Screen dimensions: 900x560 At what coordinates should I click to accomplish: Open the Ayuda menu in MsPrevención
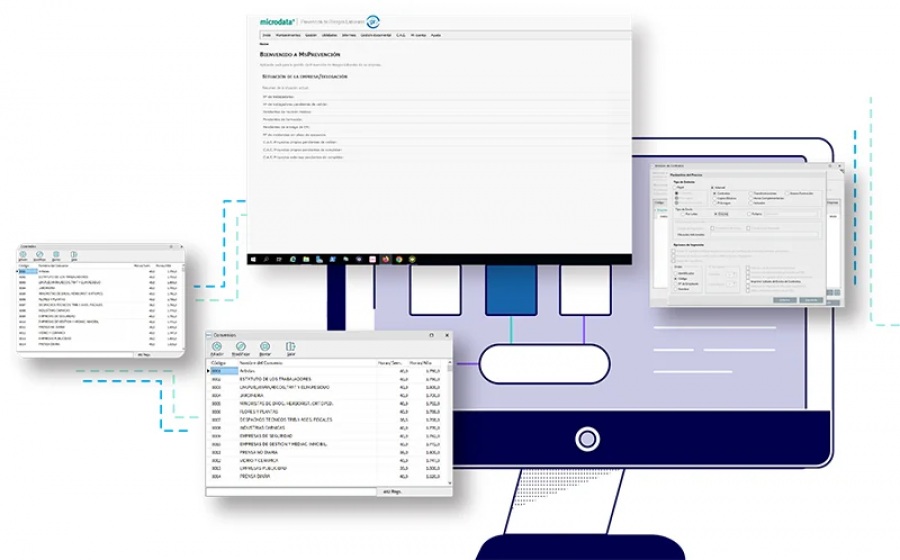435,35
